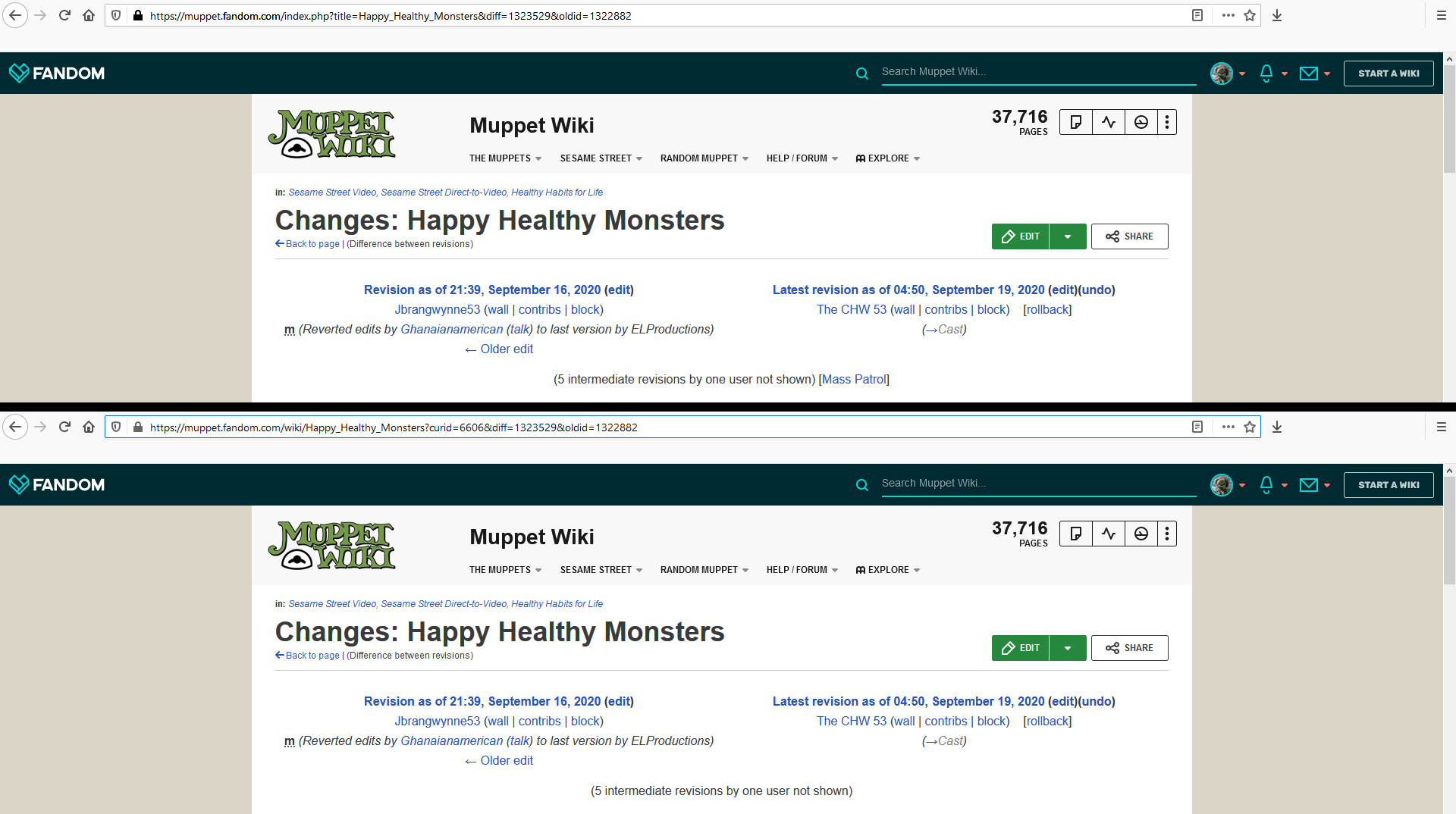Toggle reader view in the bottom browser window
1456x814 pixels.
[1197, 427]
